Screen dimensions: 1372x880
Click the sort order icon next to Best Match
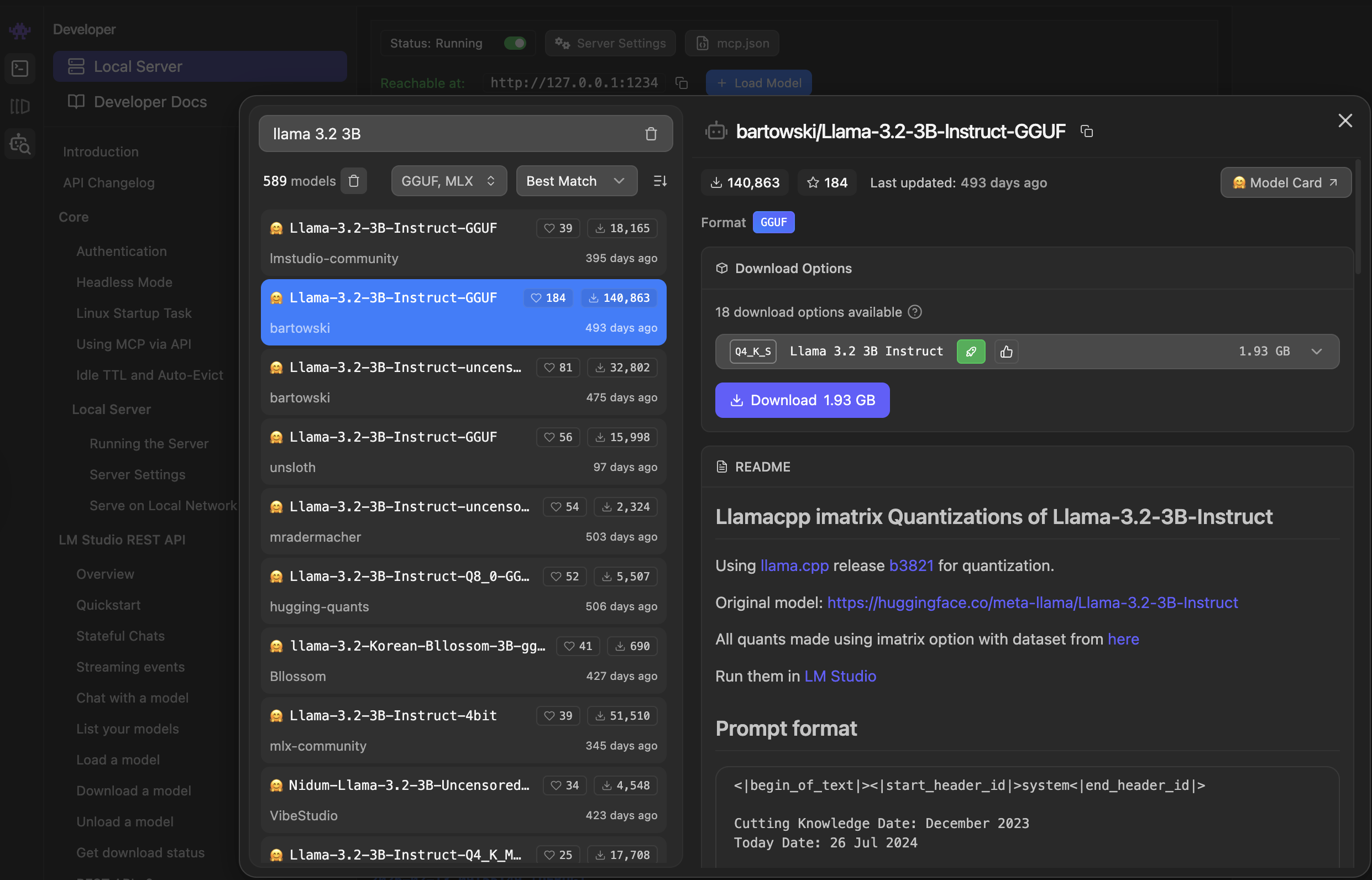click(659, 181)
